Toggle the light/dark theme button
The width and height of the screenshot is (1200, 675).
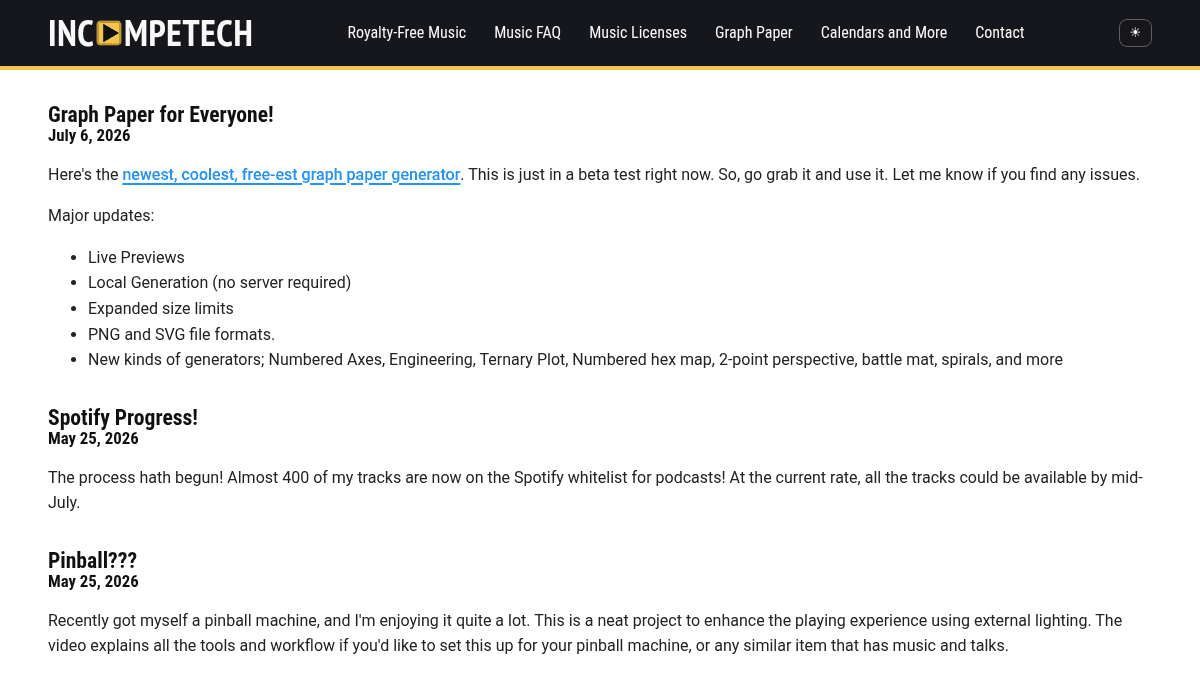point(1135,33)
